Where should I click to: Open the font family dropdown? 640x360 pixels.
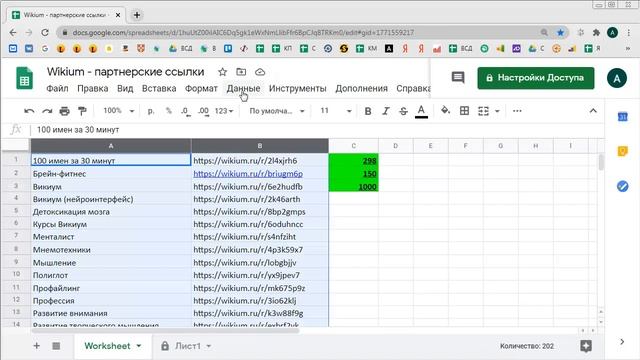(277, 111)
